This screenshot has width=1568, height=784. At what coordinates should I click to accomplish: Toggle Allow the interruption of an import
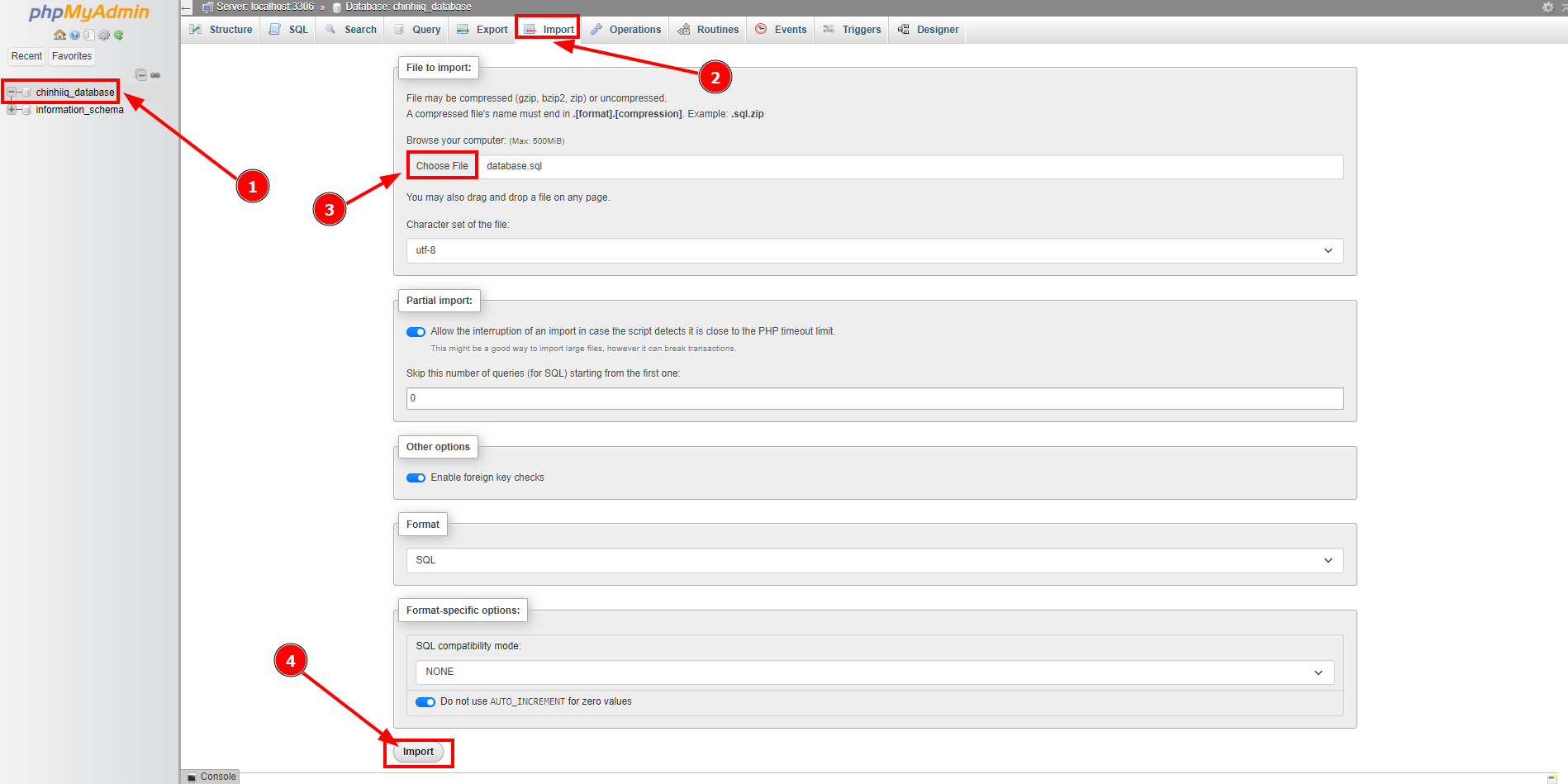point(416,332)
